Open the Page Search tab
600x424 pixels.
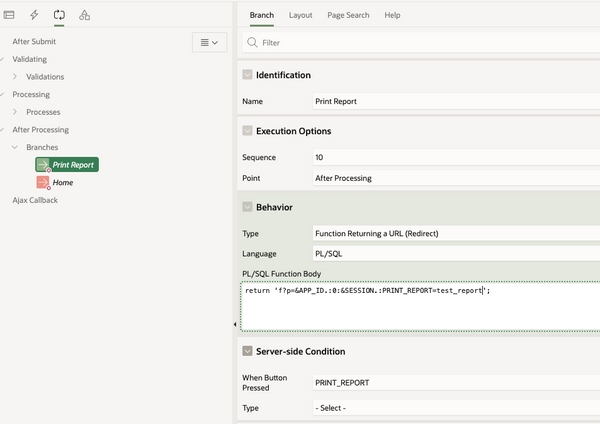(x=348, y=15)
